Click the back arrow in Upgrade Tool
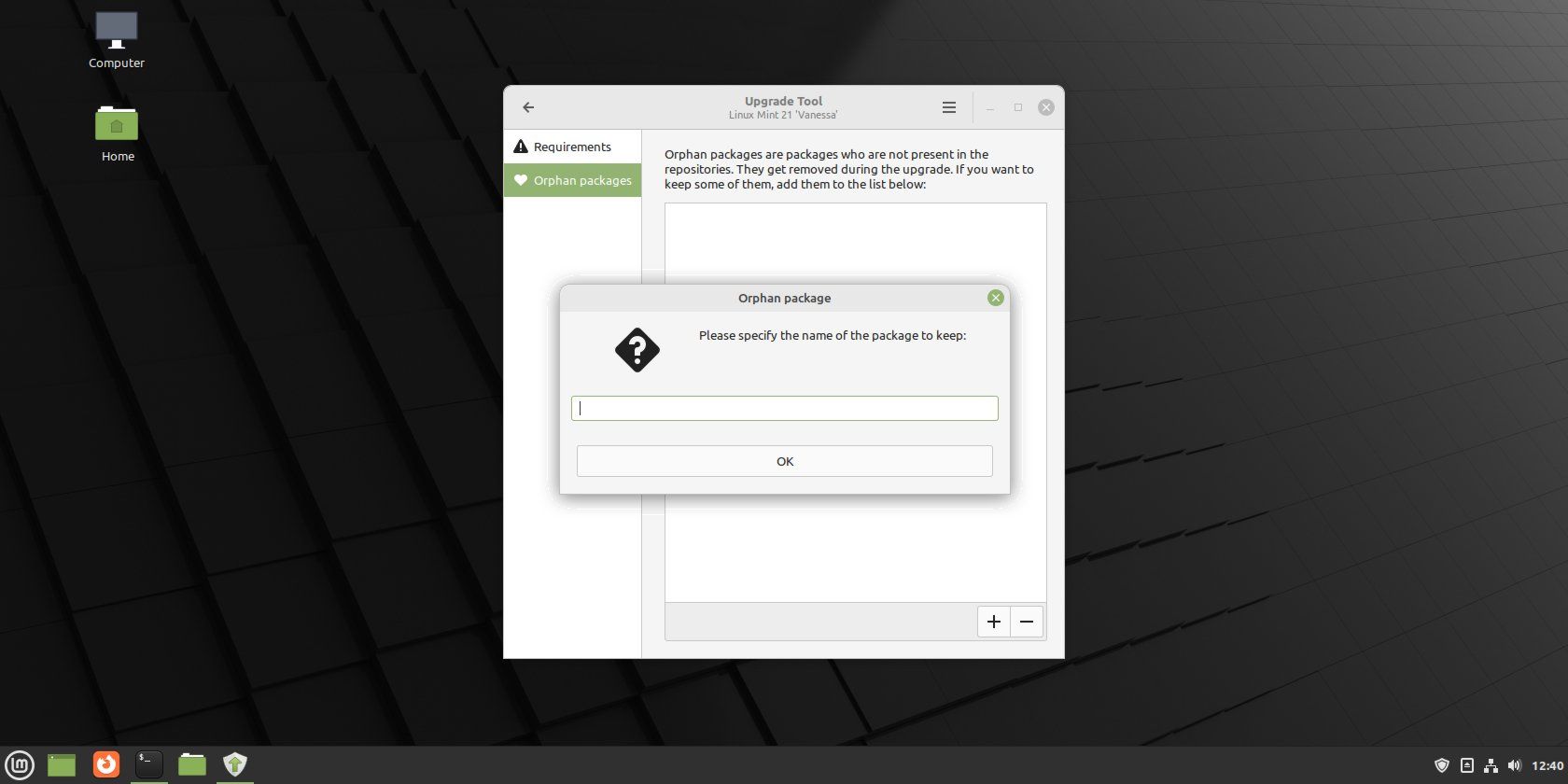This screenshot has height=784, width=1568. click(x=528, y=107)
